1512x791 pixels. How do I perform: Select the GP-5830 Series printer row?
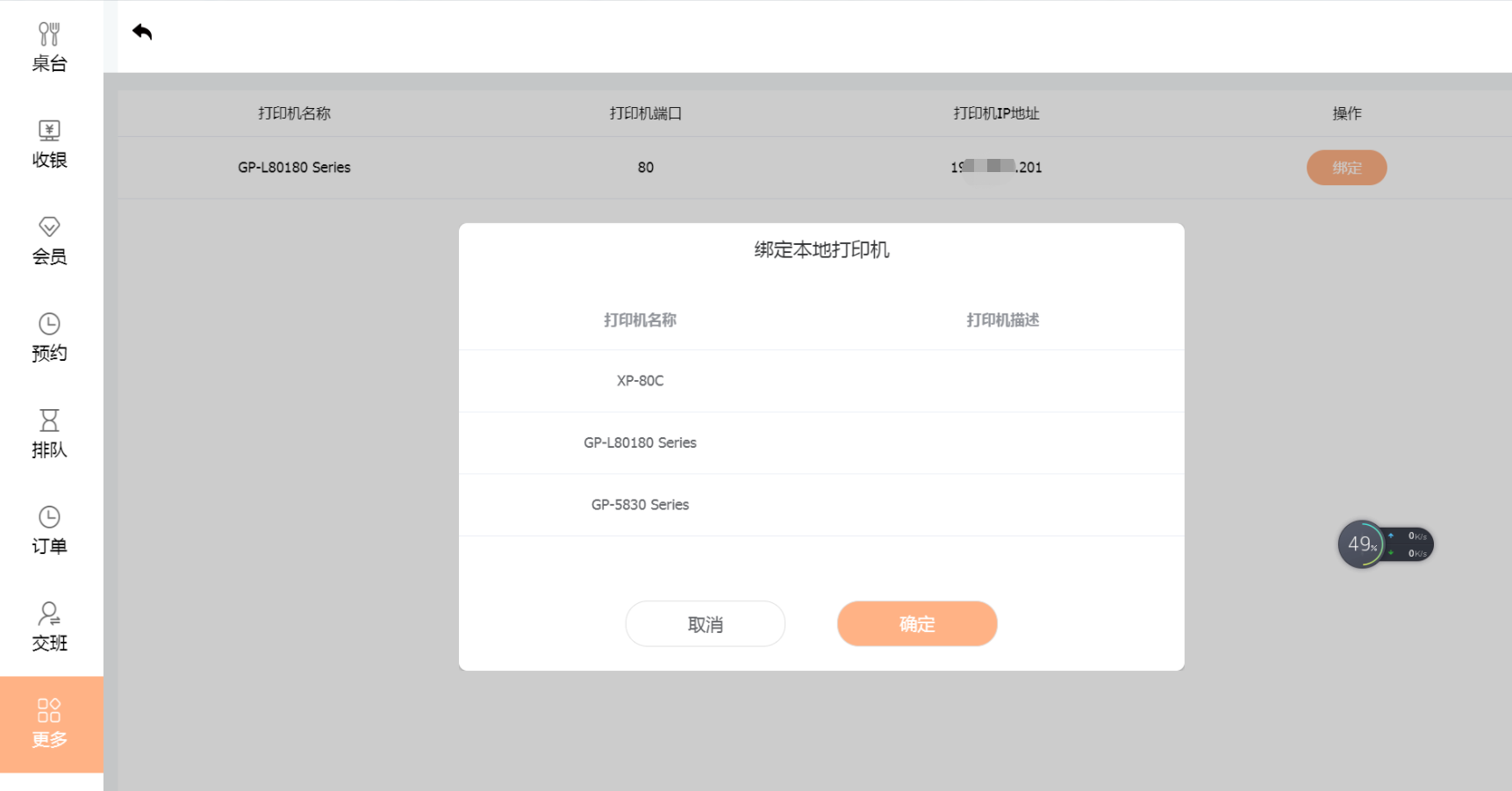pyautogui.click(x=821, y=505)
